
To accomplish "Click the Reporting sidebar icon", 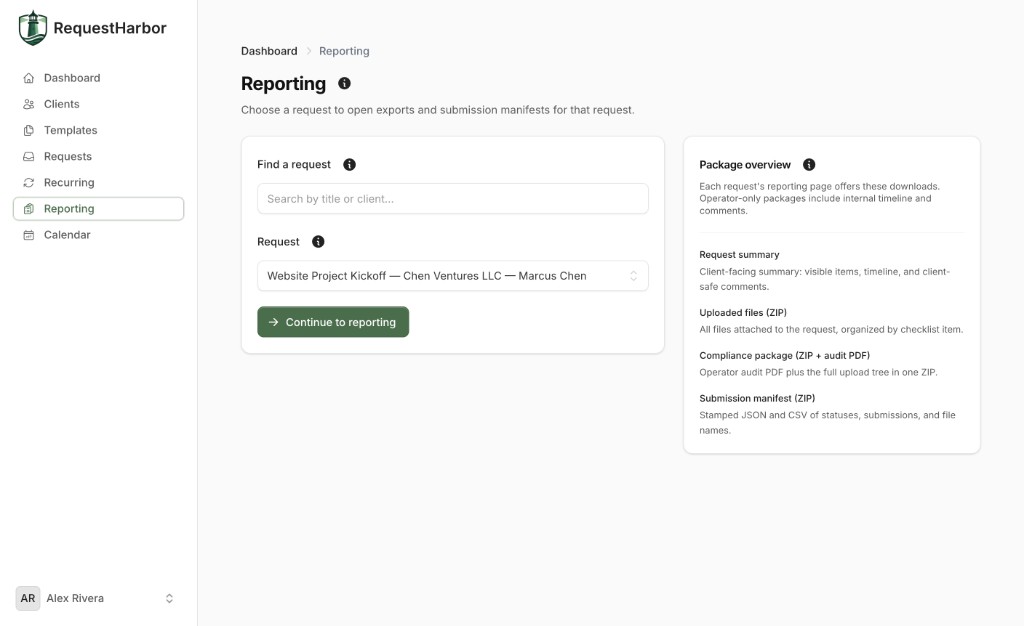I will [29, 208].
